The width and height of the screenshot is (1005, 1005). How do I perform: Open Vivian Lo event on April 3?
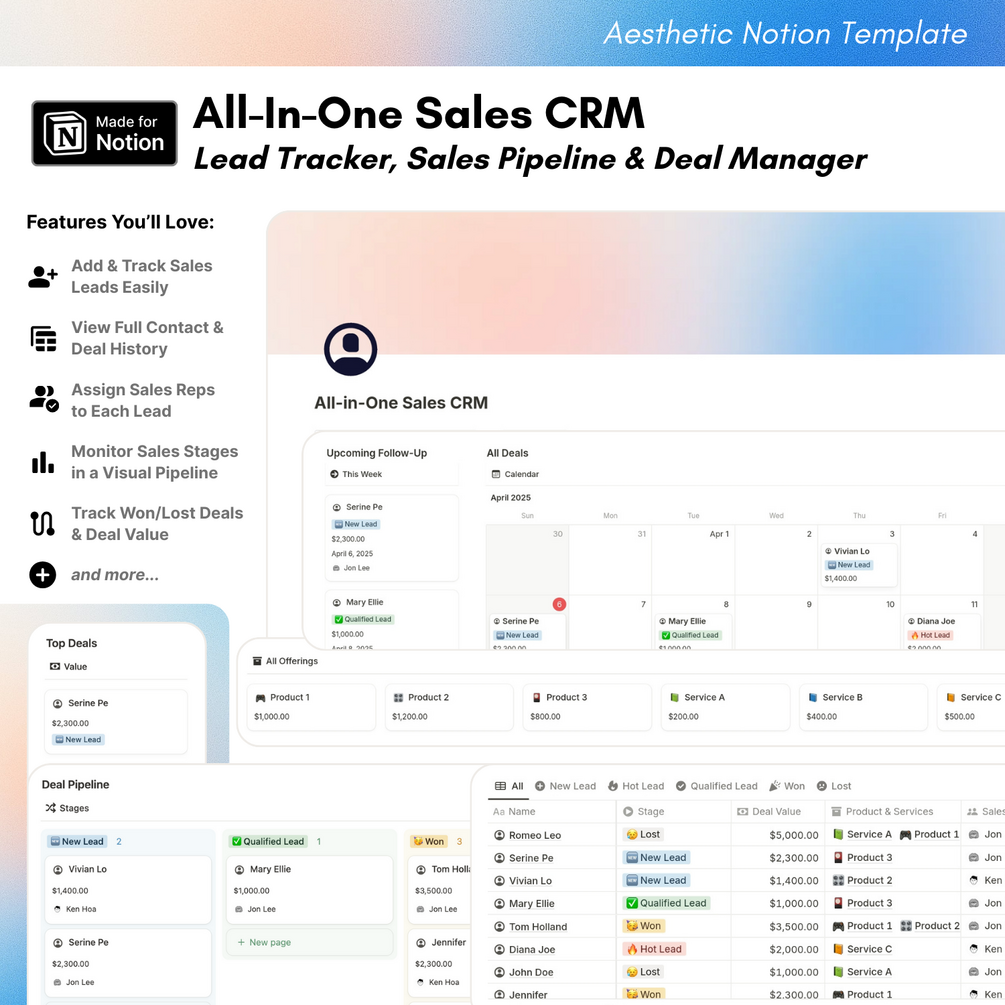coord(859,565)
